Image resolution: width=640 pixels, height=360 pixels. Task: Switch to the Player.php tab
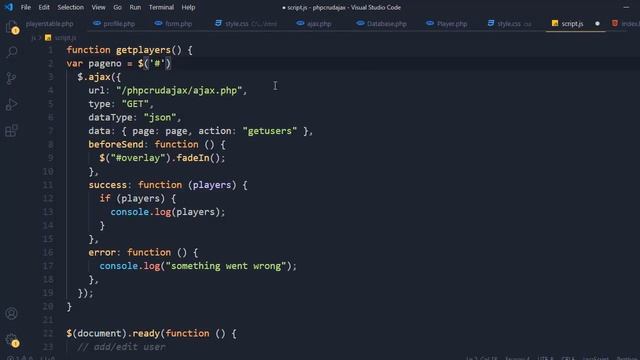click(447, 24)
